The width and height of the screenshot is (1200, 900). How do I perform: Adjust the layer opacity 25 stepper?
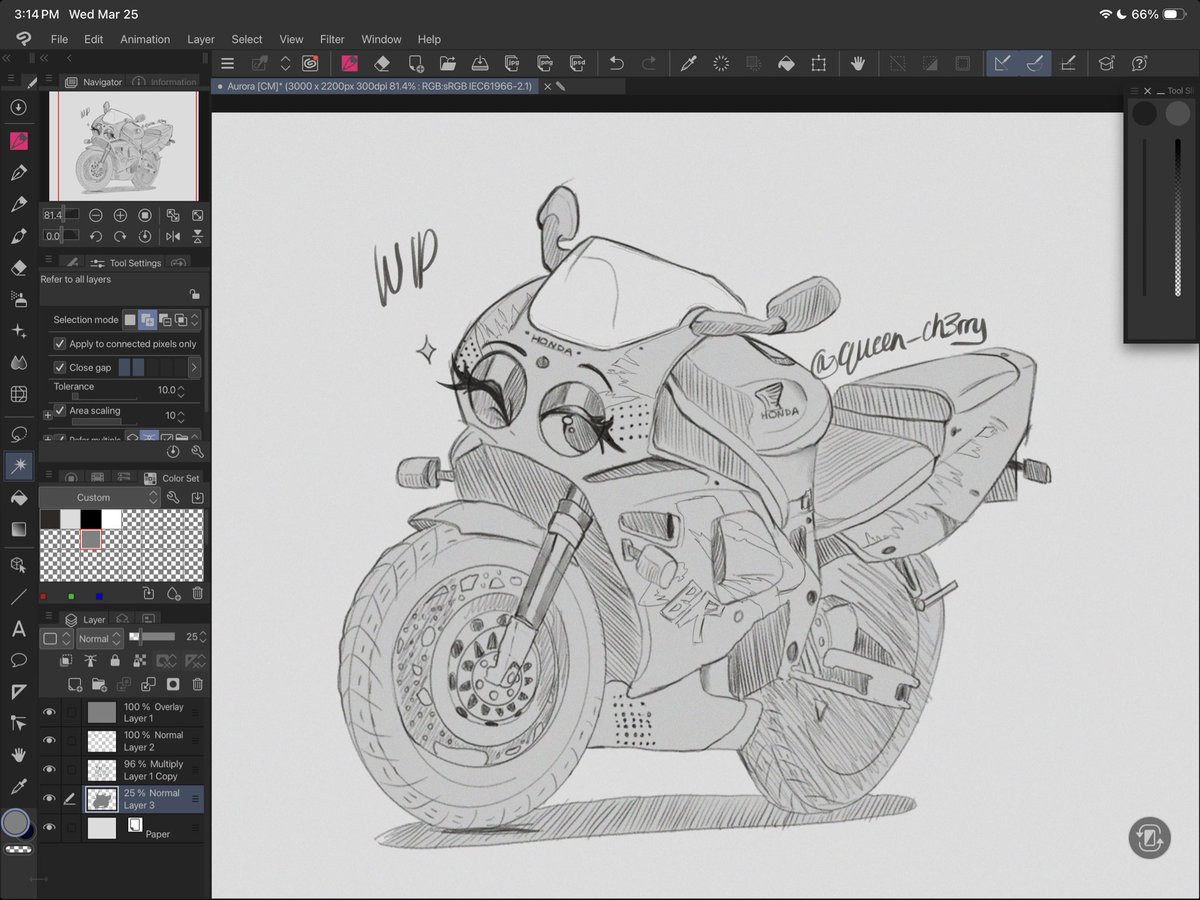click(204, 637)
